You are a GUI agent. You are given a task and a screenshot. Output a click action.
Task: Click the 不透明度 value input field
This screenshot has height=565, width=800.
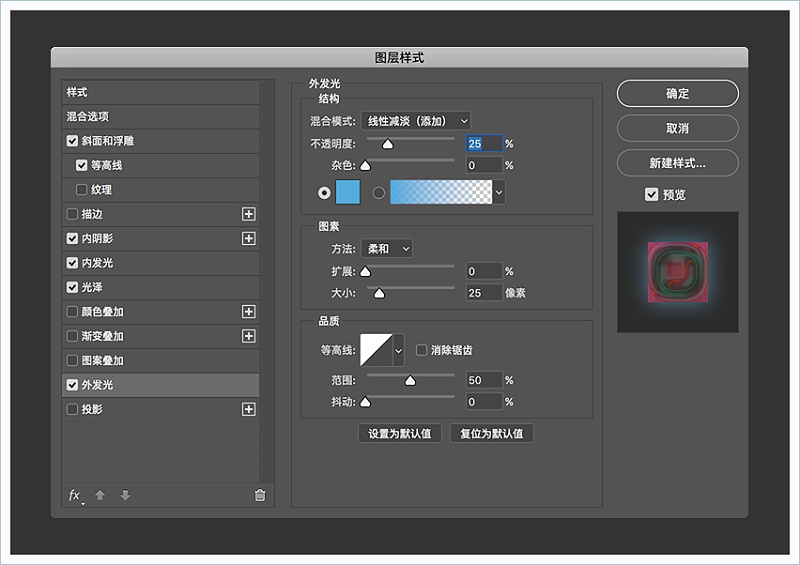pos(483,144)
